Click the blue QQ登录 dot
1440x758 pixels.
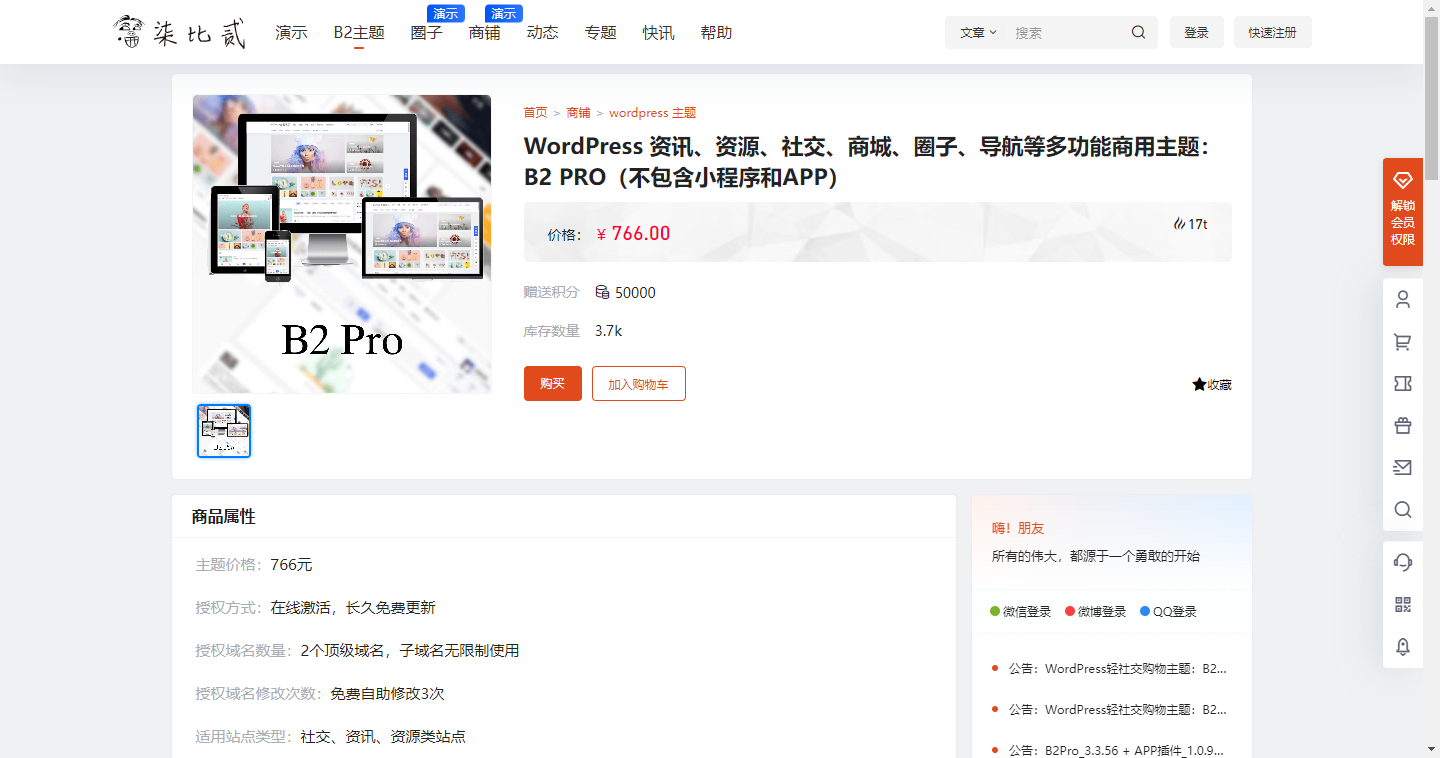coord(1145,611)
